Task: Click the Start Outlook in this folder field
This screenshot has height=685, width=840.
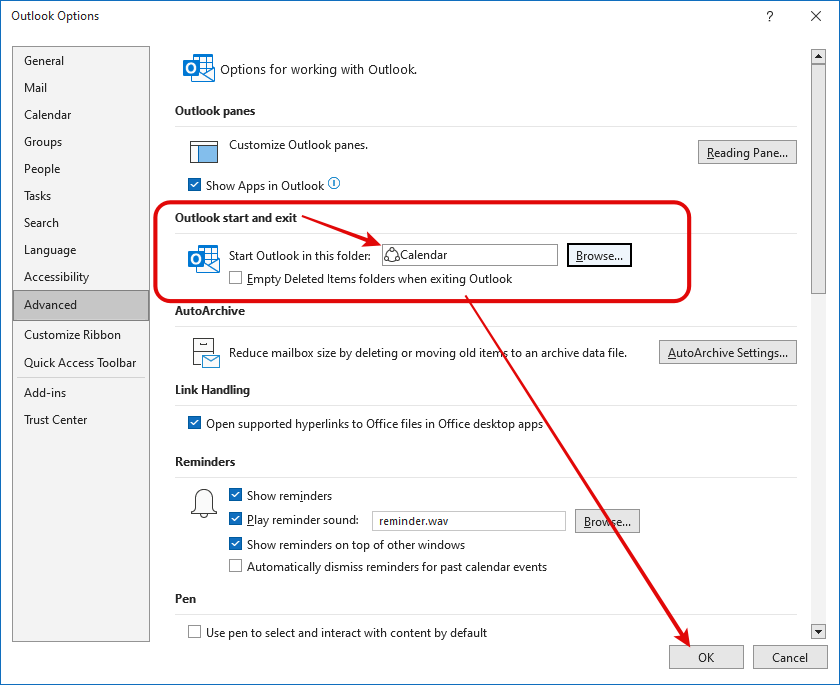Action: click(469, 255)
